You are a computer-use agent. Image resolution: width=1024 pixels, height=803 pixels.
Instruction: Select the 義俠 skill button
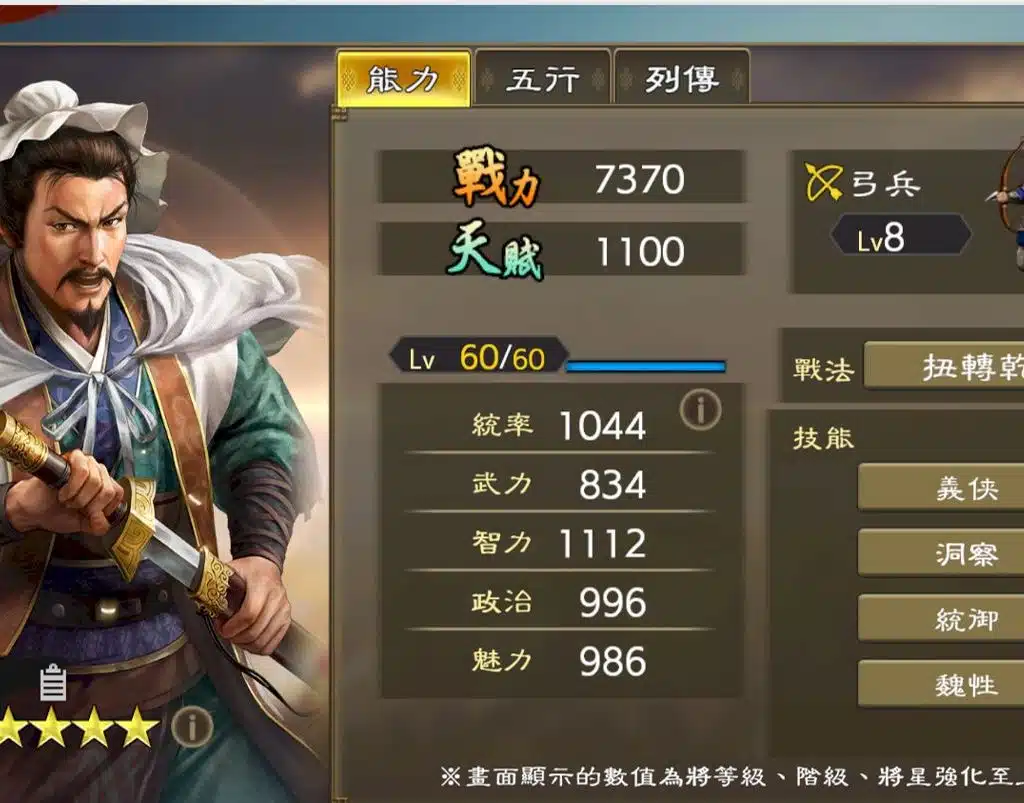coord(941,487)
